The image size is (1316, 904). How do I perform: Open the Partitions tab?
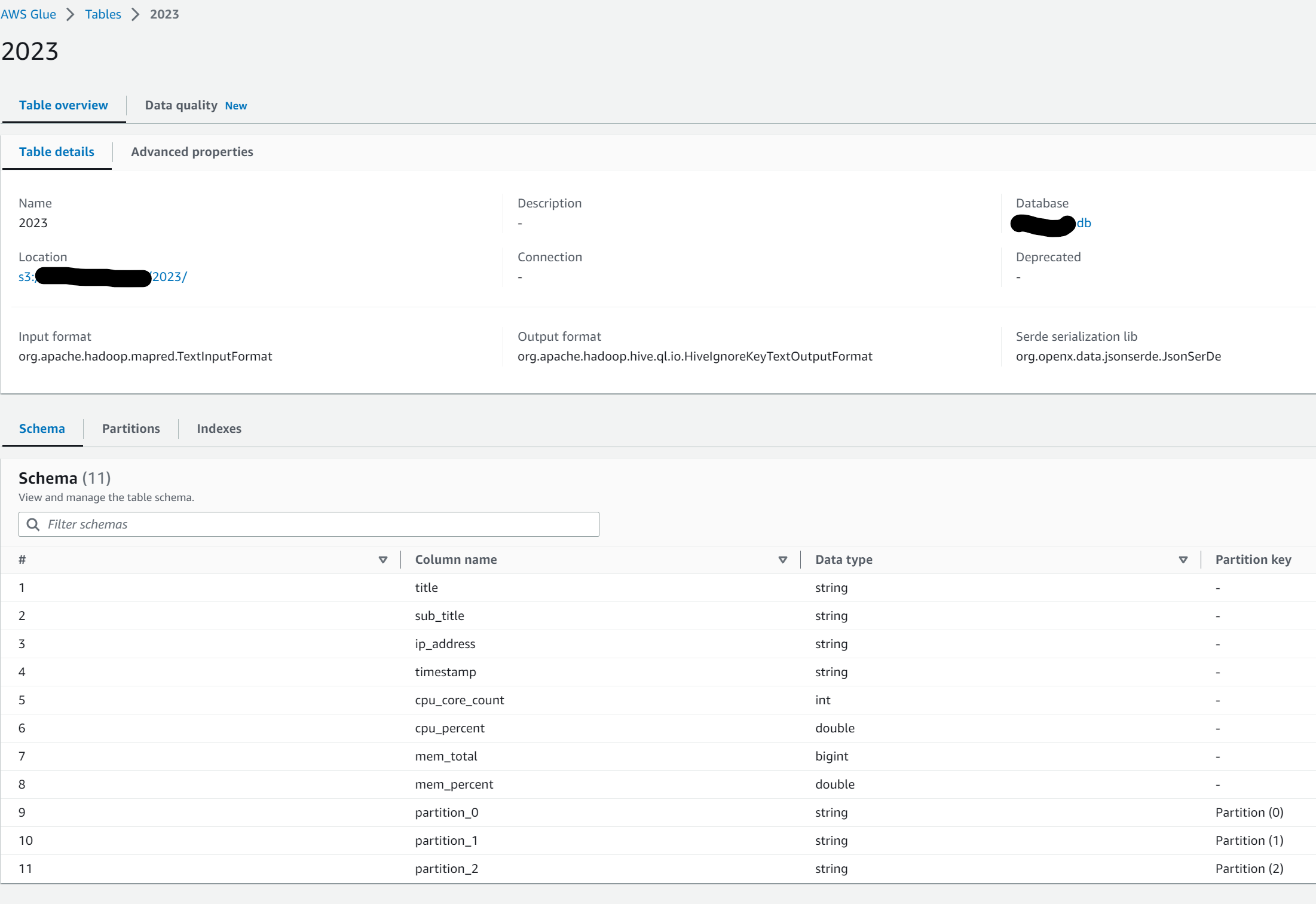coord(131,429)
